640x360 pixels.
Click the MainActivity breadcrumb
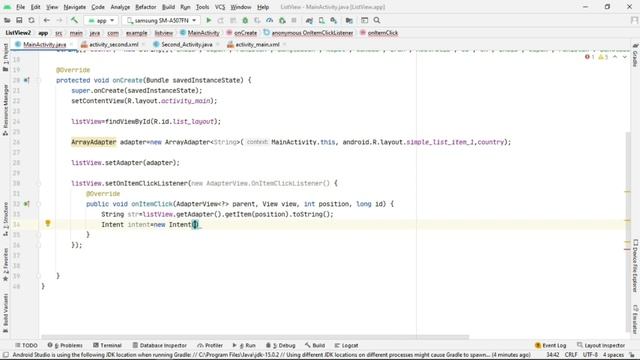[x=200, y=33]
